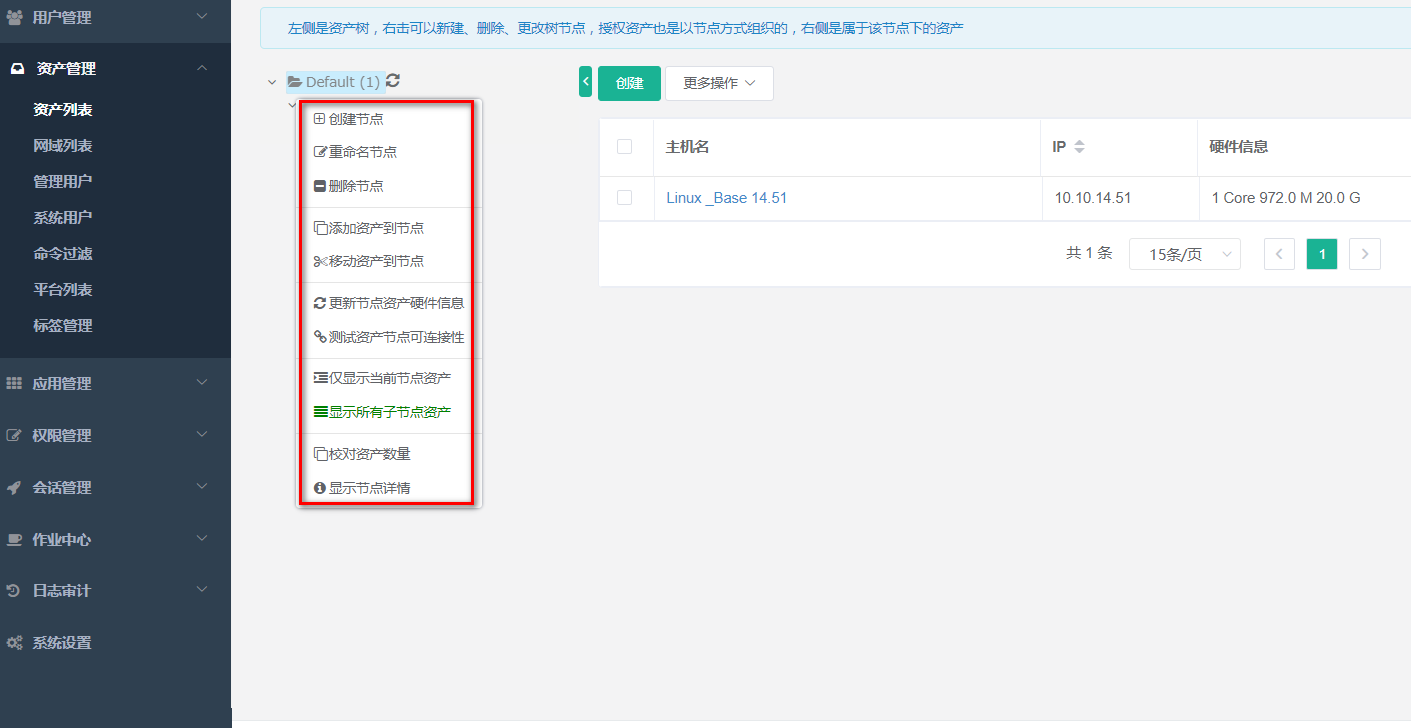
Task: Click the indent icon of 仅显示当前节点资产
Action: tap(320, 378)
